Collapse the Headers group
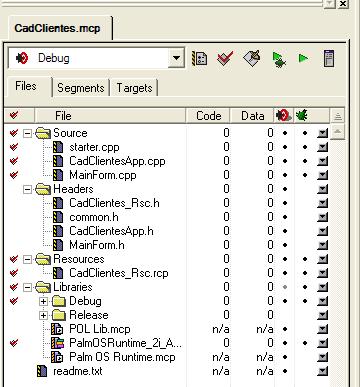360x387 pixels. (x=28, y=189)
